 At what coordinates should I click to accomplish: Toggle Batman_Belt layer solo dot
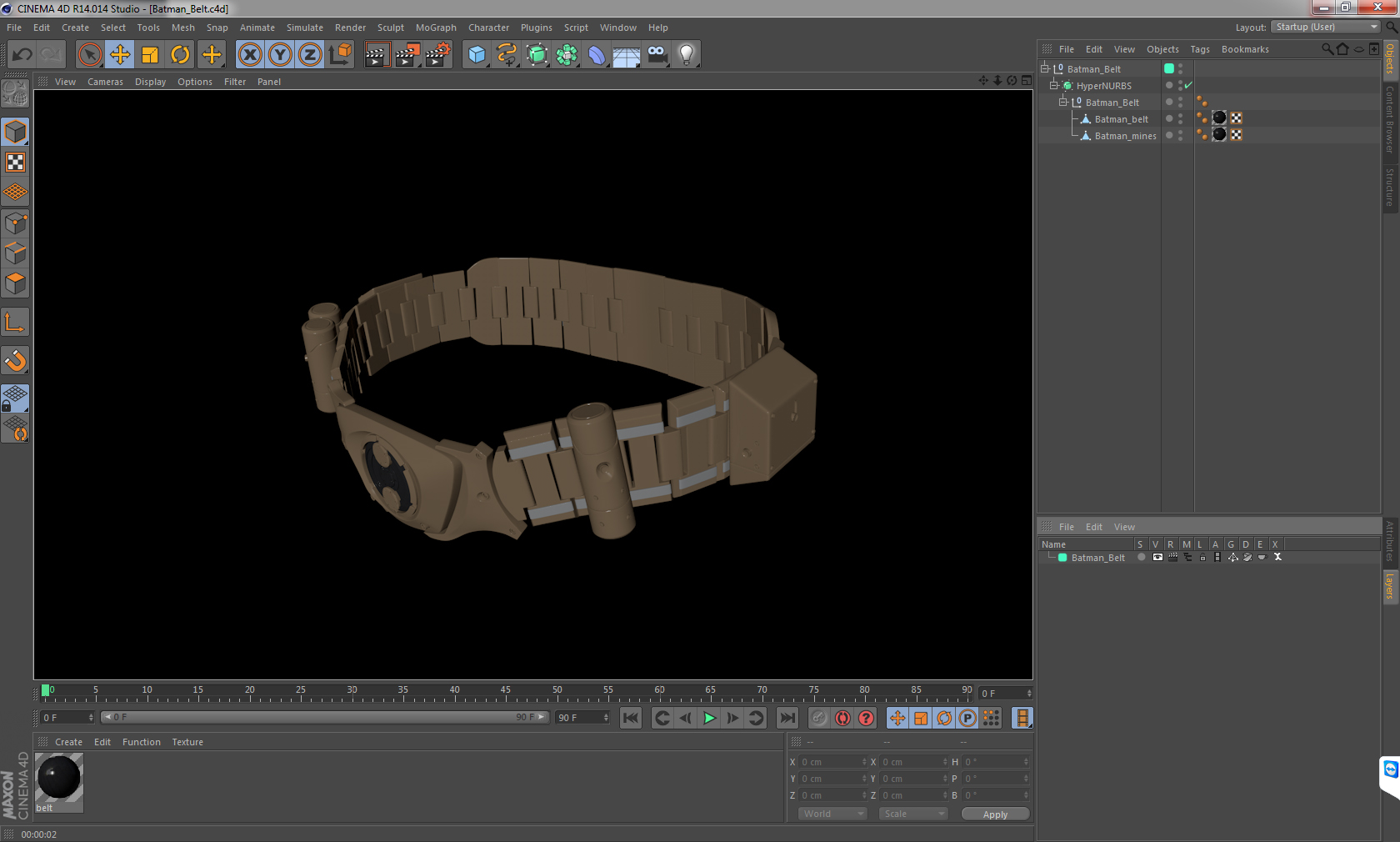point(1141,557)
